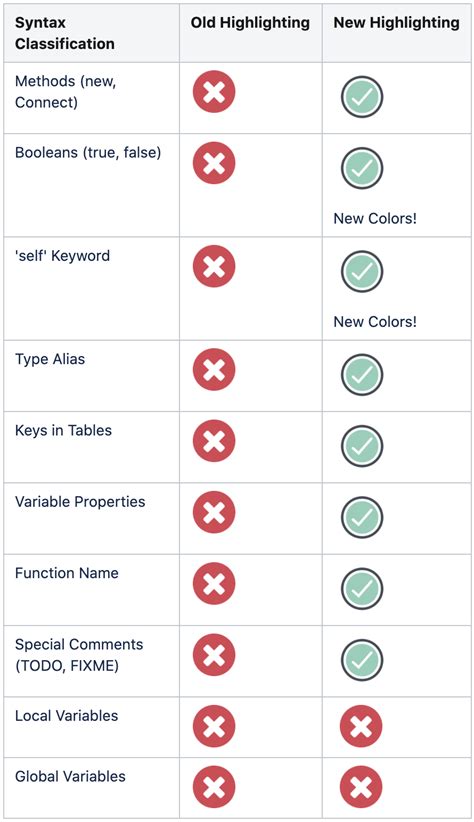Click red X under New Highlighting for Local Variables

pyautogui.click(x=362, y=726)
